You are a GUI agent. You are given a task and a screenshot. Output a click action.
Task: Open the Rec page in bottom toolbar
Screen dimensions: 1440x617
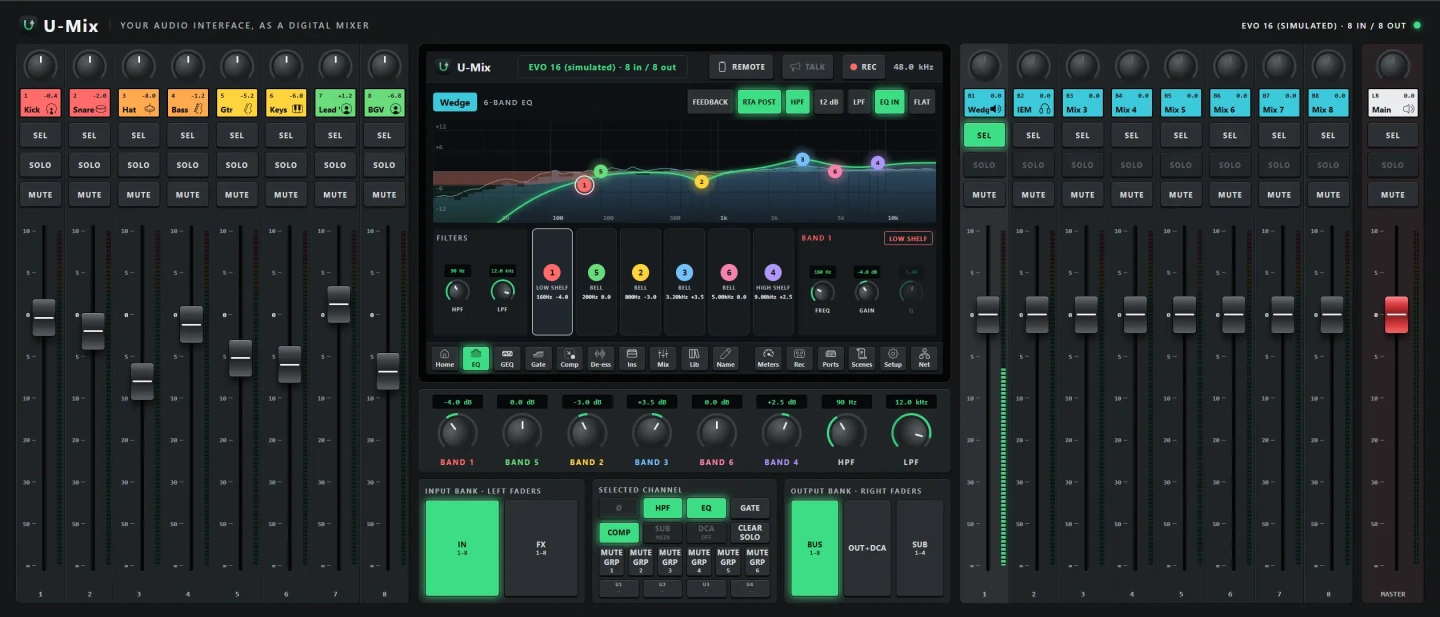(x=799, y=358)
